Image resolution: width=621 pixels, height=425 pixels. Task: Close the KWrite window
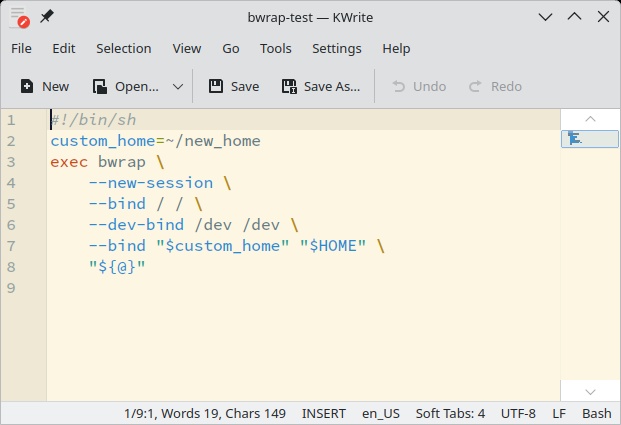click(603, 17)
